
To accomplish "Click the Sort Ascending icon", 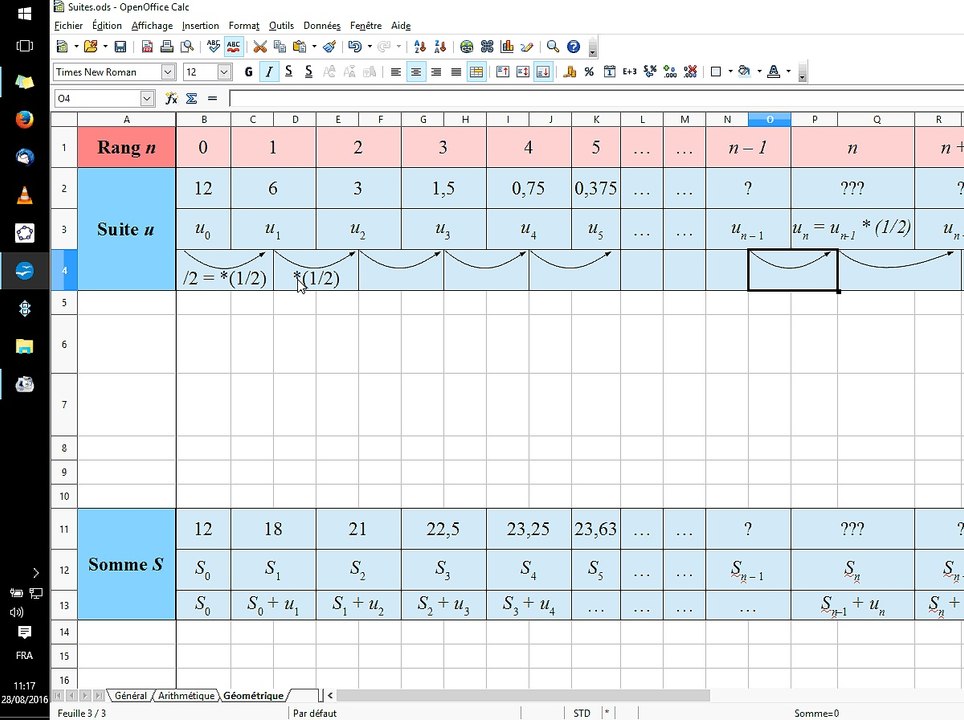I will [x=419, y=46].
